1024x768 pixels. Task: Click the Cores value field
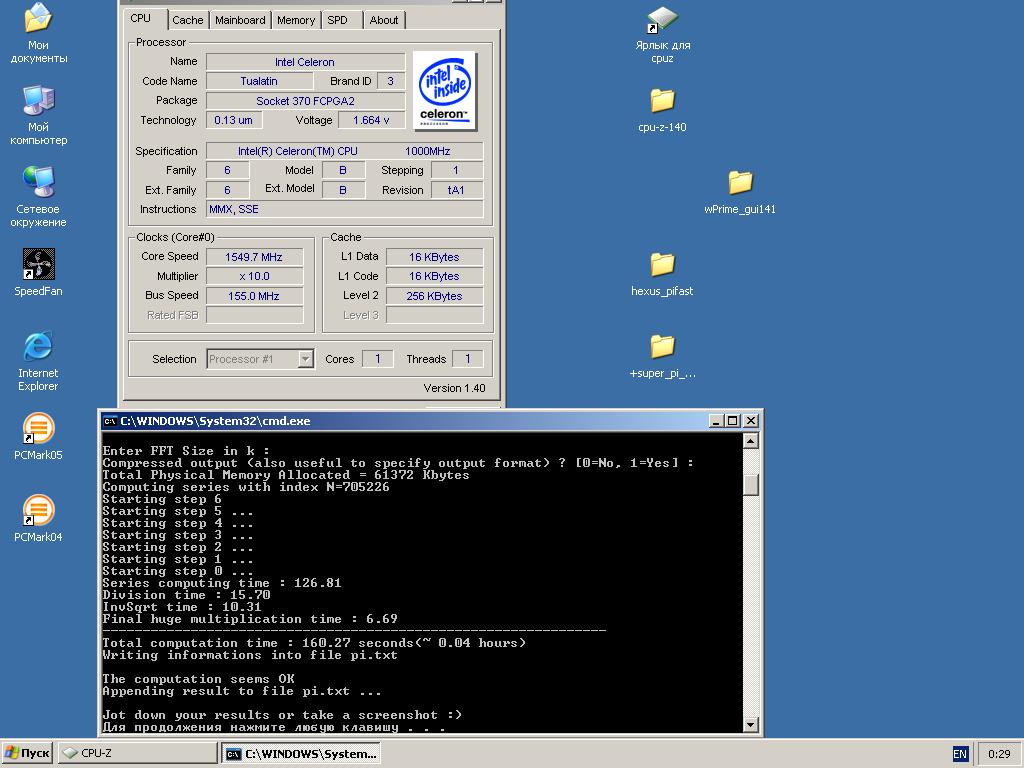pos(377,359)
